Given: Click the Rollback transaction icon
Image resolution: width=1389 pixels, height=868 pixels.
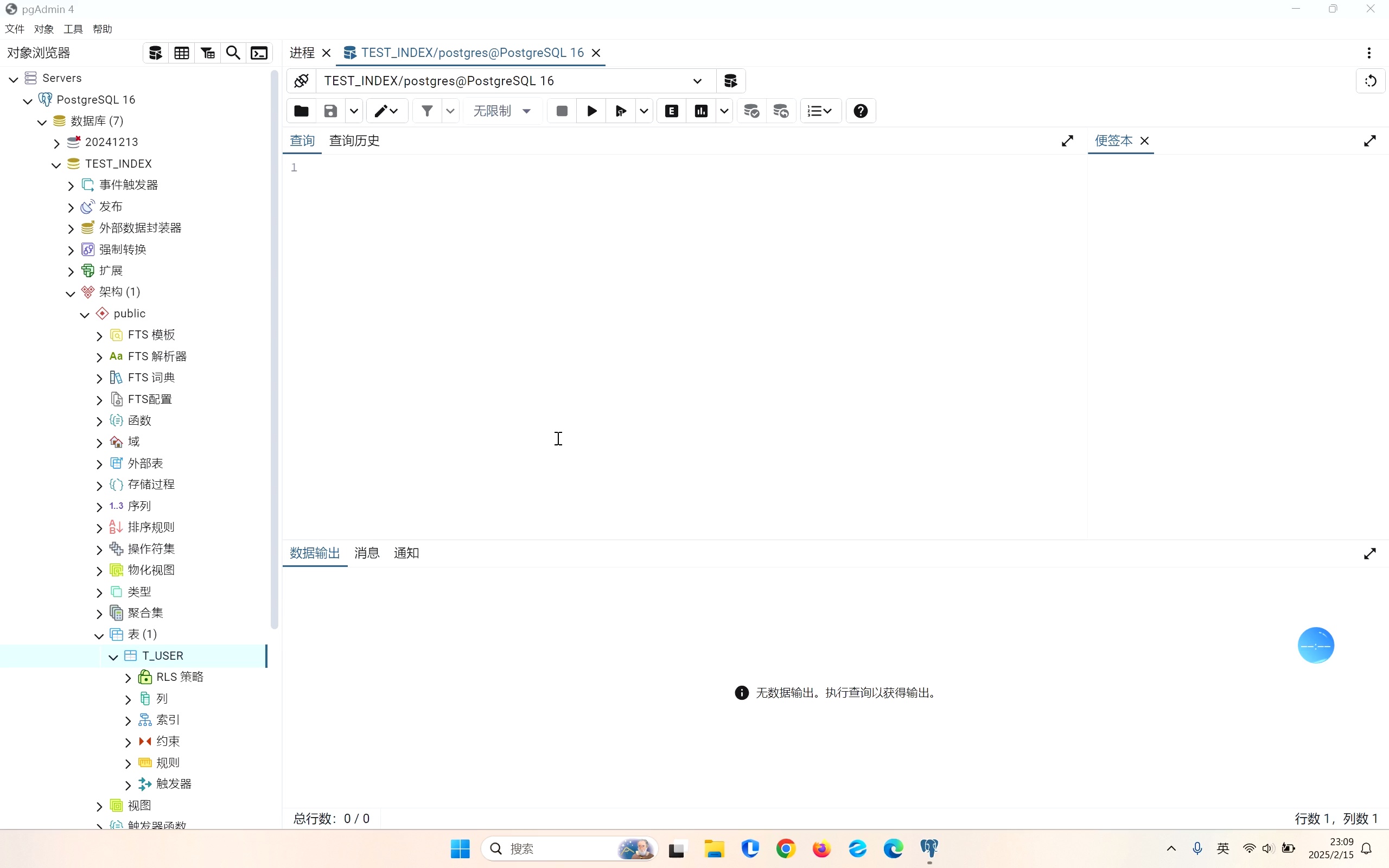Looking at the screenshot, I should 781,111.
